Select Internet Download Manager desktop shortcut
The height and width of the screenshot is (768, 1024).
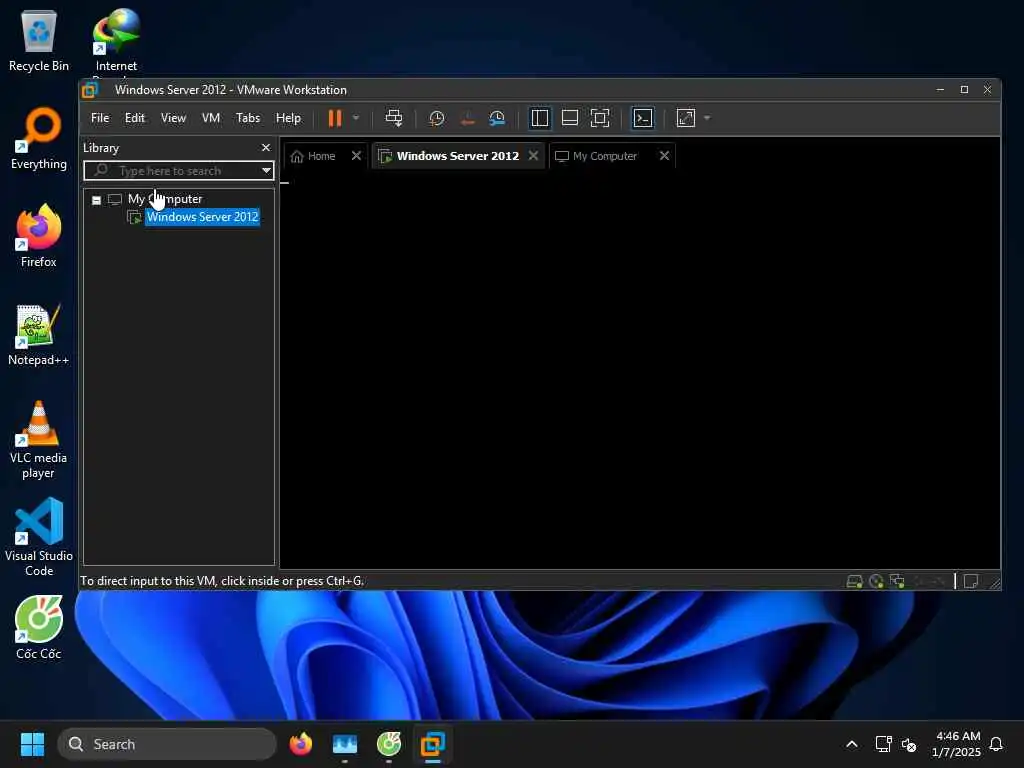pos(116,41)
